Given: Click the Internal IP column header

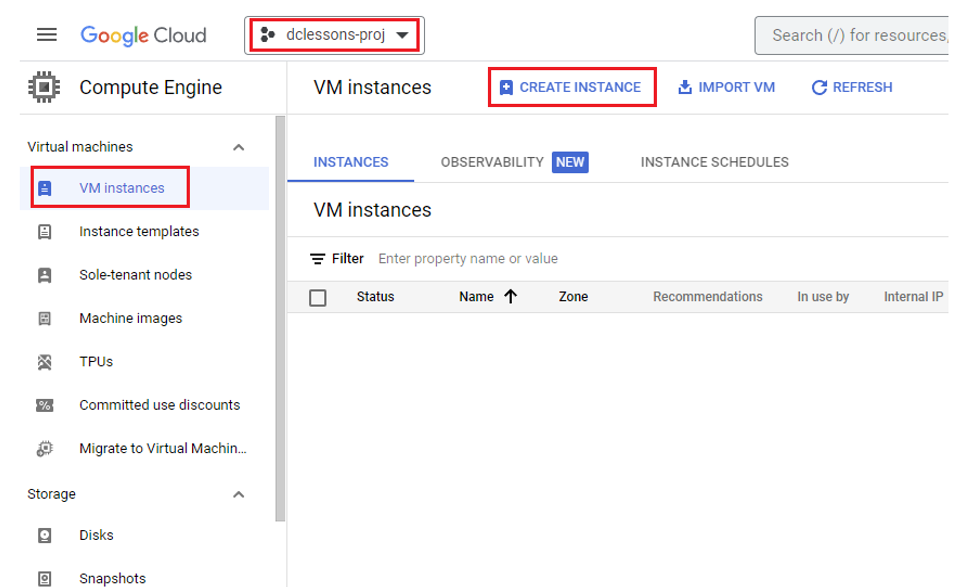Looking at the screenshot, I should click(x=914, y=297).
